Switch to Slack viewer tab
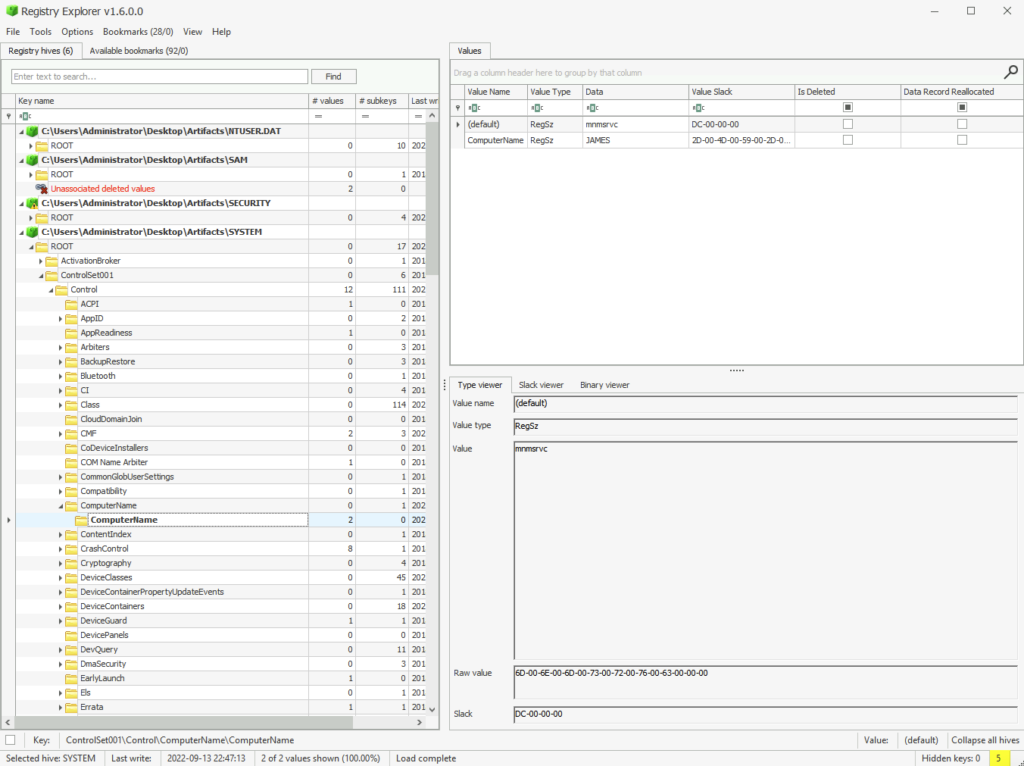 click(541, 385)
